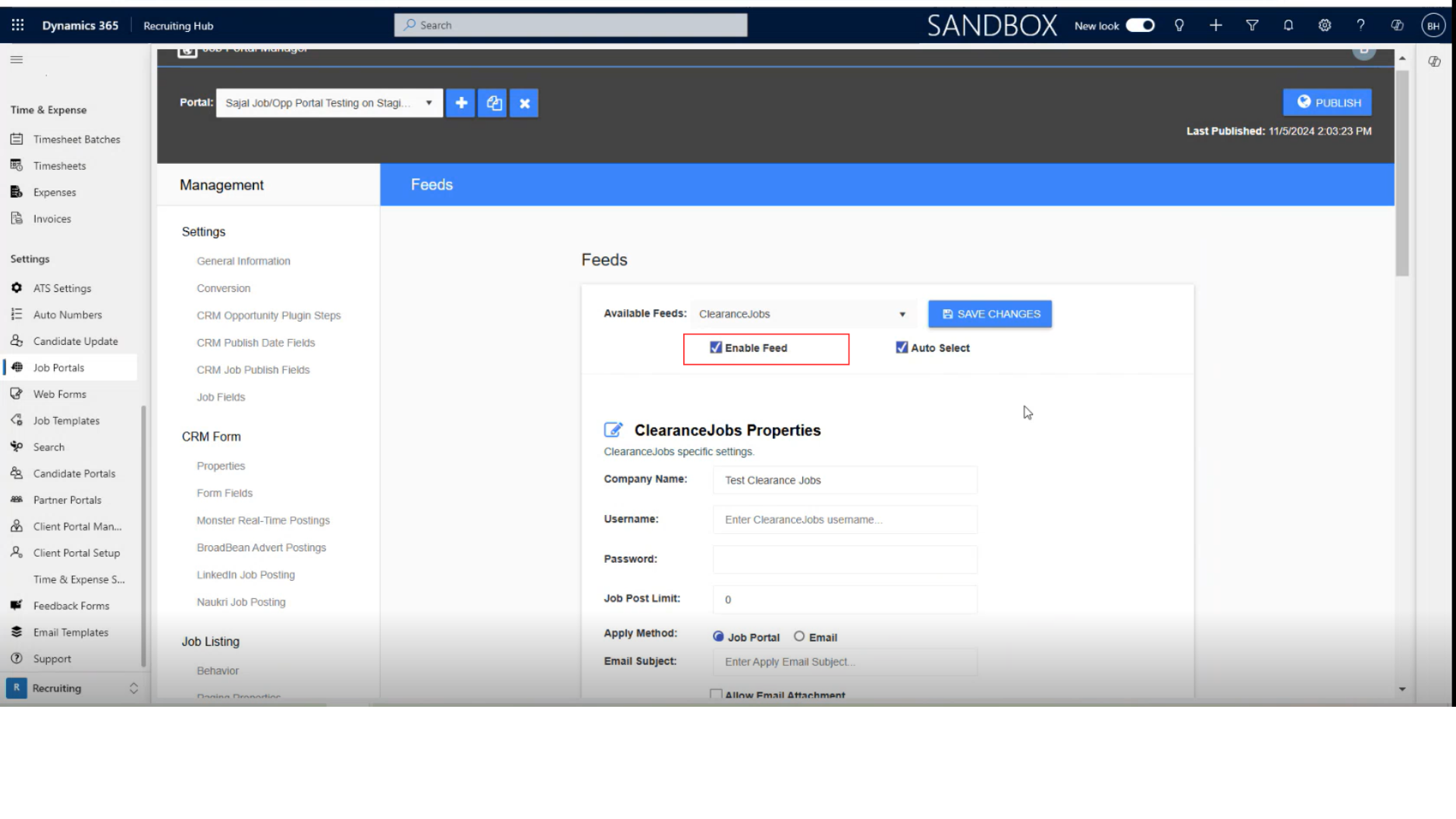Click the ClearanceJobs Properties edit icon
Screen dimensions: 1456x819
point(613,430)
